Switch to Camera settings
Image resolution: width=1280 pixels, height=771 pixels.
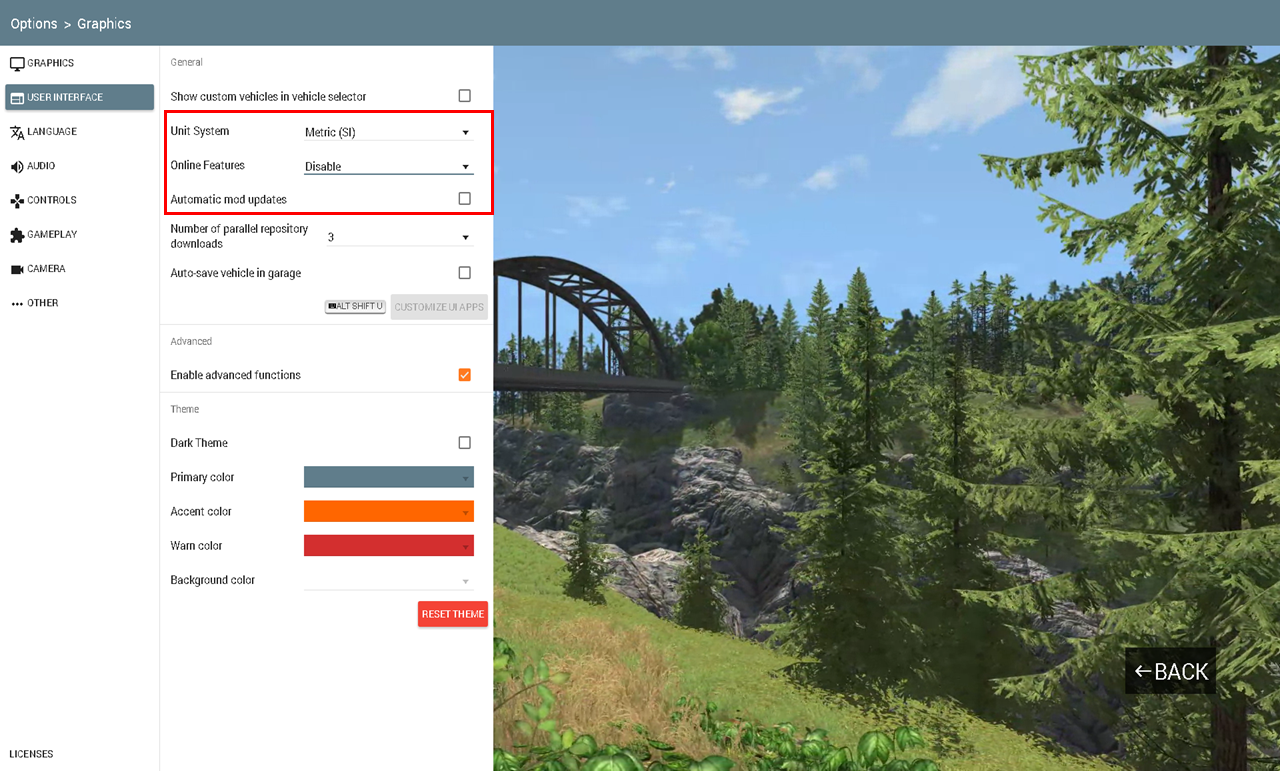tap(80, 269)
